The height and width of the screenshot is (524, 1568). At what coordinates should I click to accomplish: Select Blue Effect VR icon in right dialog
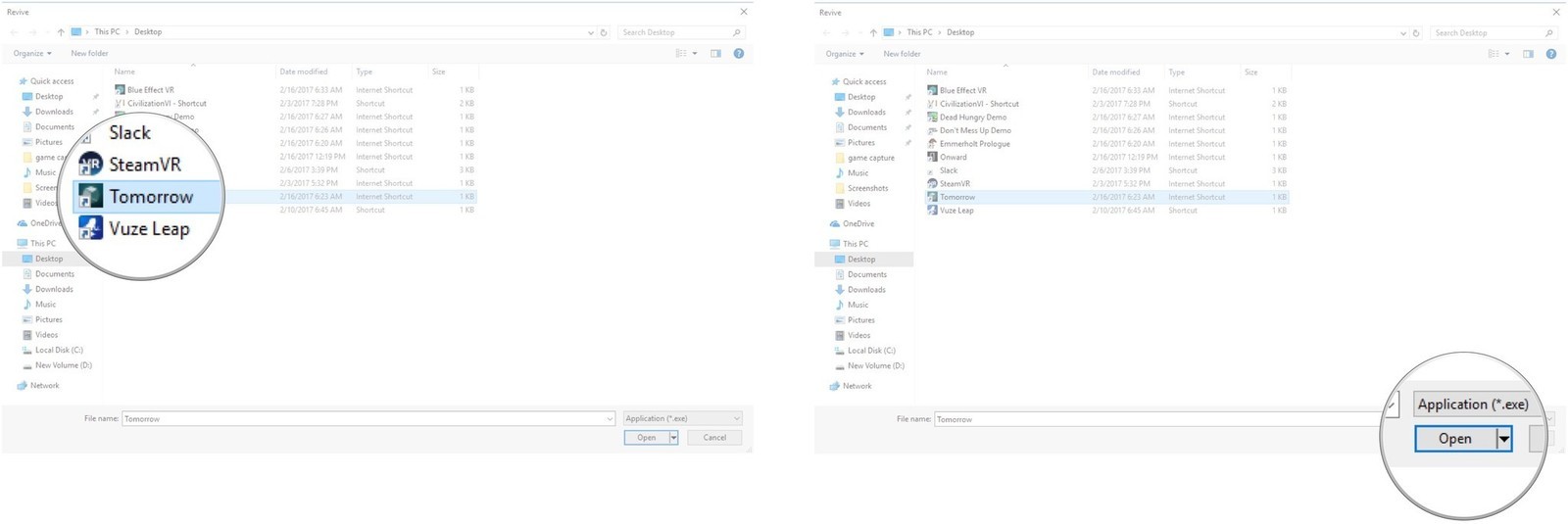[x=933, y=90]
